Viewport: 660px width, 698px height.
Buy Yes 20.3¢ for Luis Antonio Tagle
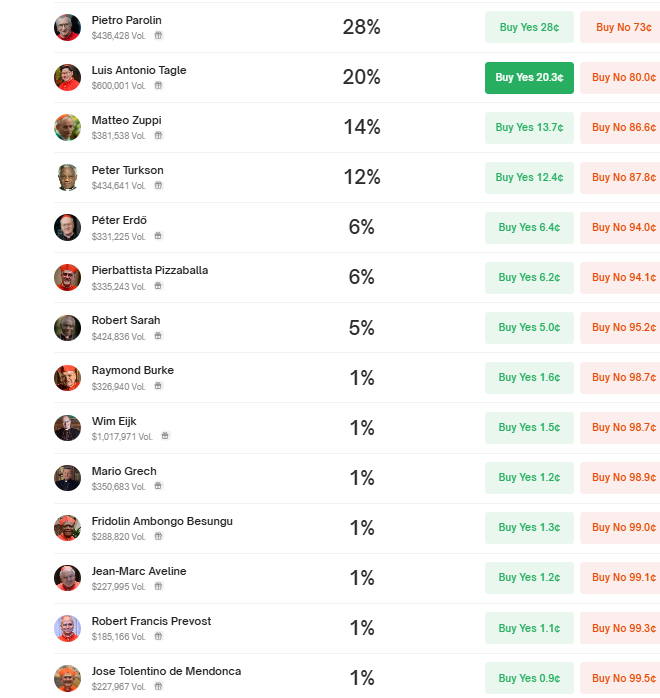pyautogui.click(x=529, y=77)
